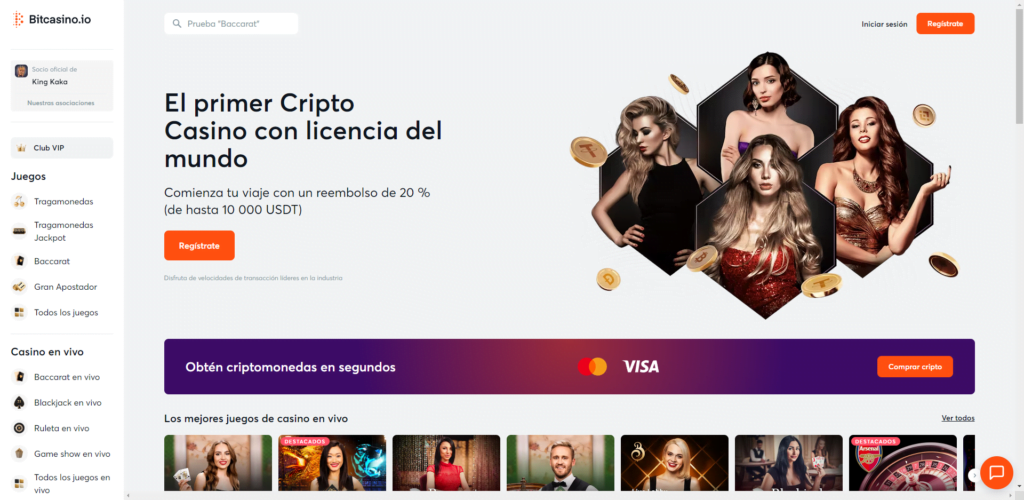The width and height of the screenshot is (1024, 500).
Task: Click the hero Regístrate button
Action: pos(199,245)
